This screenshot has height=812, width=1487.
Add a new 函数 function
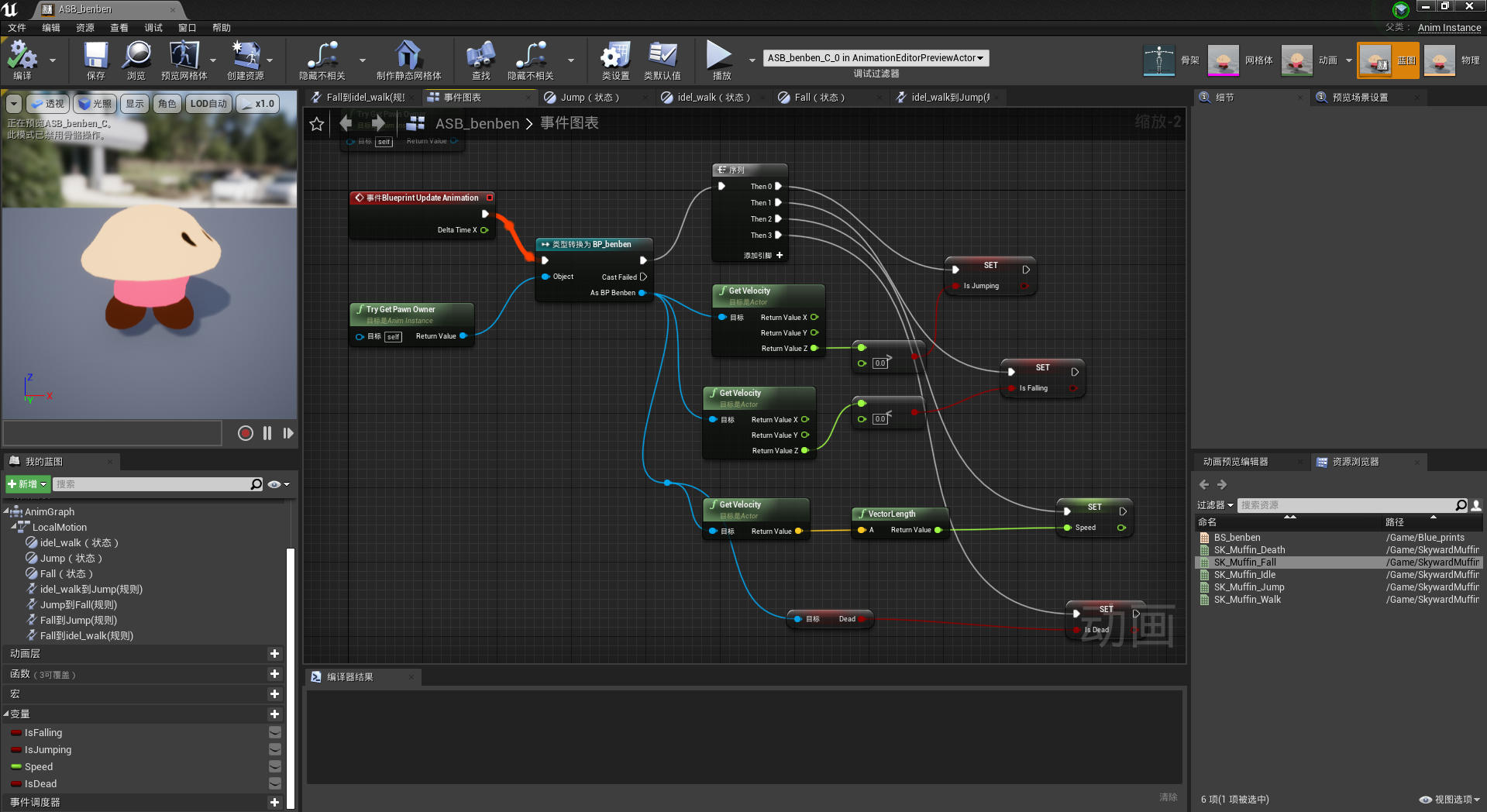[274, 674]
